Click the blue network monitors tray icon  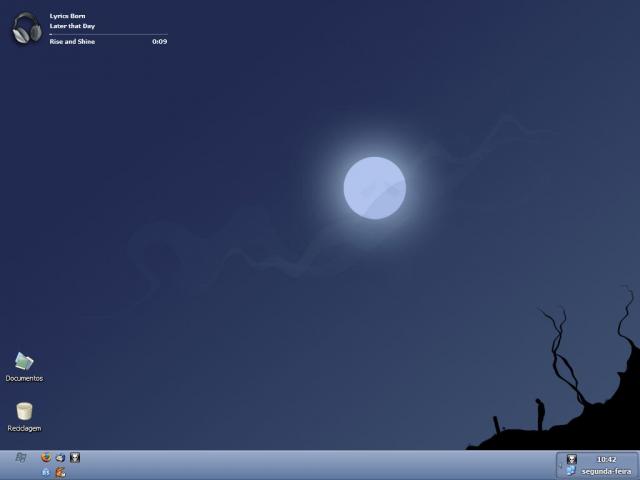[x=571, y=471]
